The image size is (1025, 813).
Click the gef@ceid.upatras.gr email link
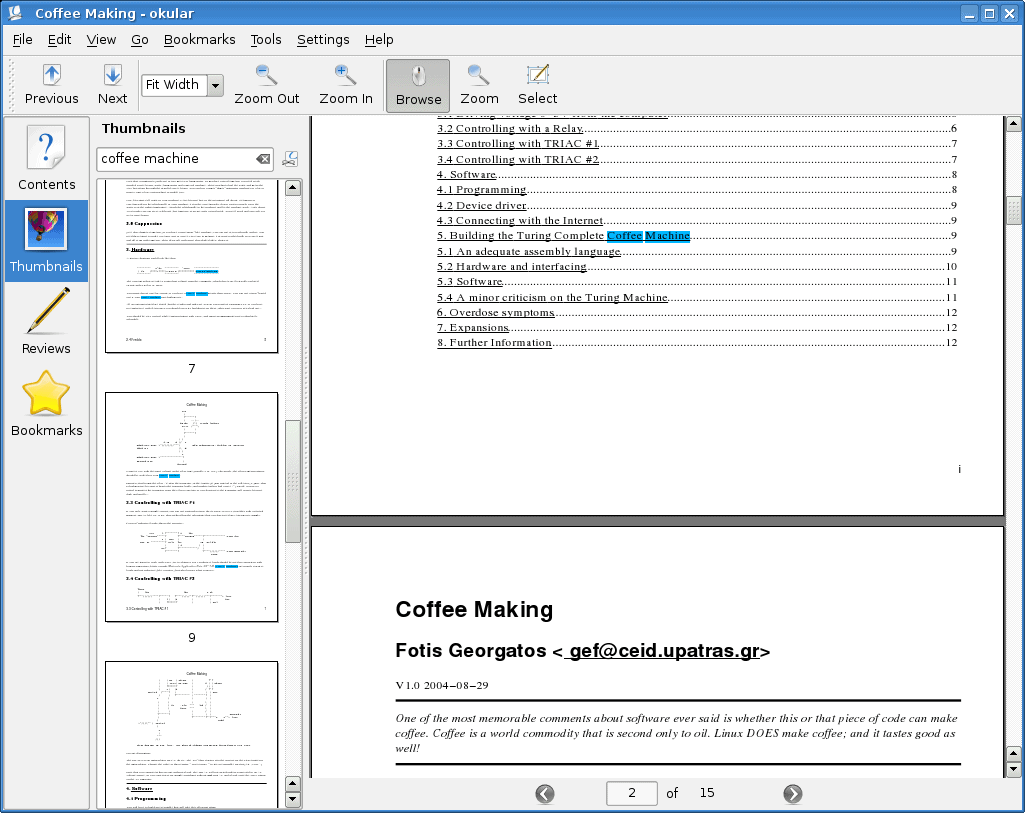pos(663,651)
